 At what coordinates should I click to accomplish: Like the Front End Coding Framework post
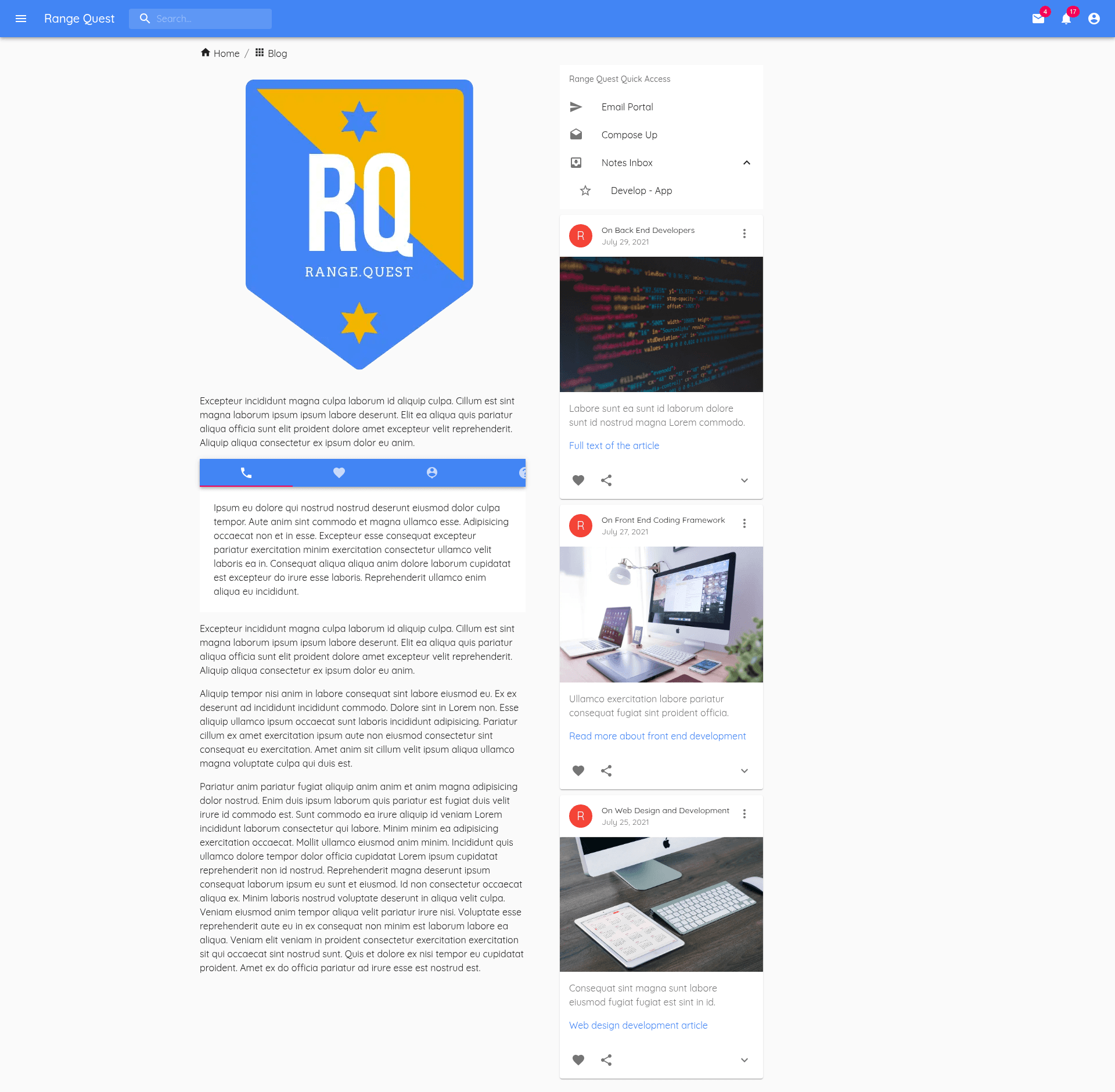point(578,771)
